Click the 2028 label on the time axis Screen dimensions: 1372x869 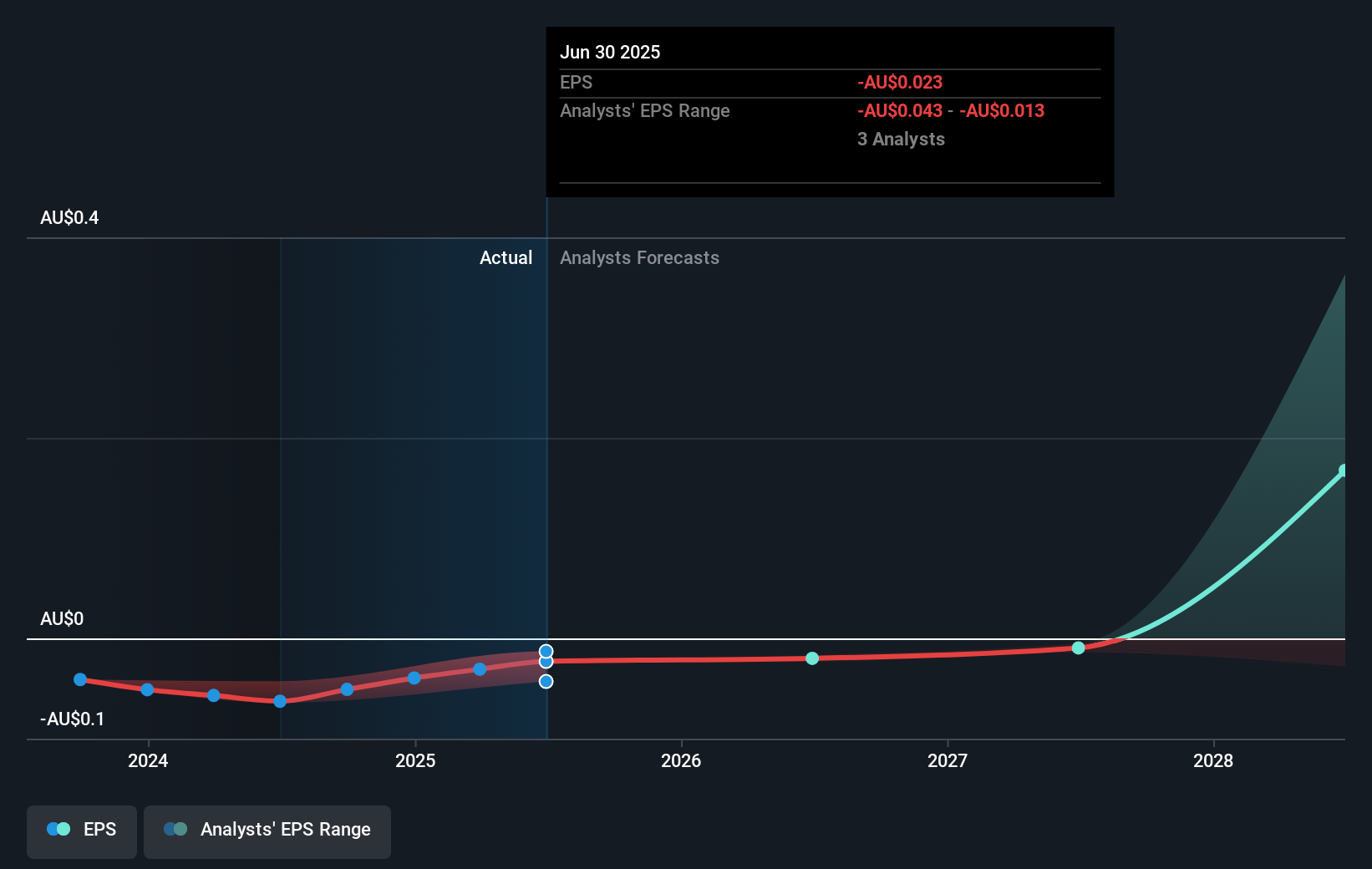(x=1215, y=761)
